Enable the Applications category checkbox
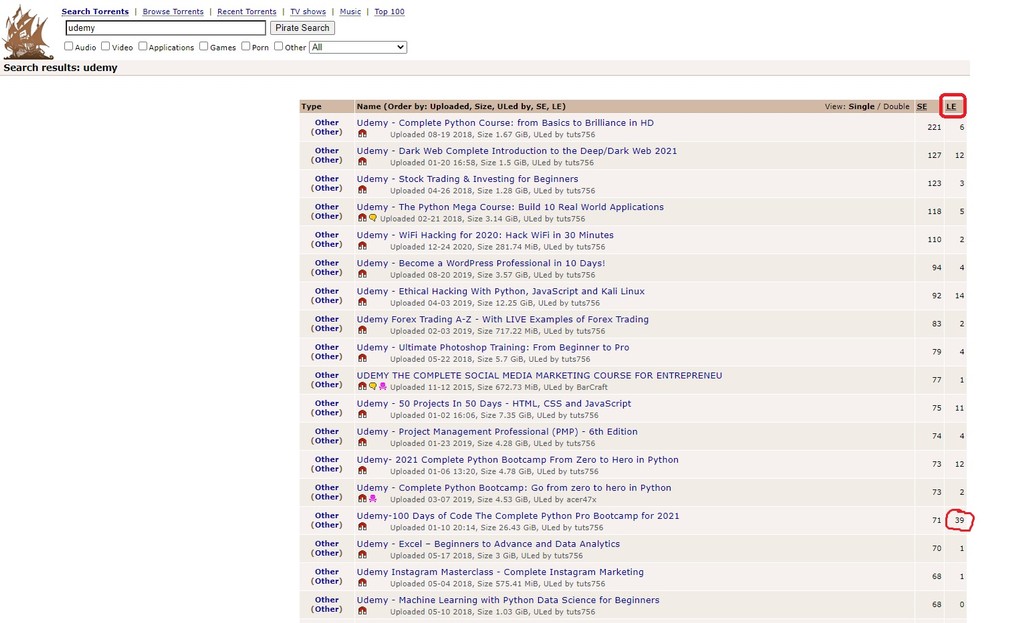Viewport: 1024px width, 623px height. [142, 46]
